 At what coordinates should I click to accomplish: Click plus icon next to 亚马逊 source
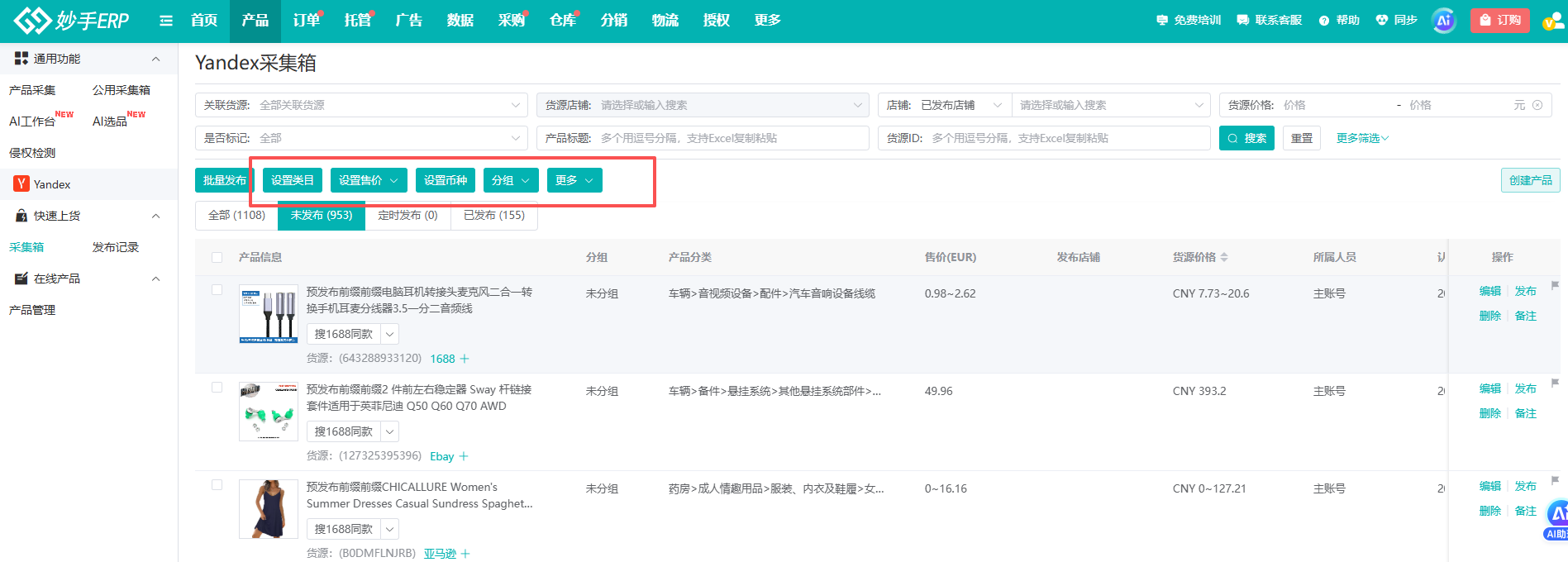pyautogui.click(x=465, y=554)
